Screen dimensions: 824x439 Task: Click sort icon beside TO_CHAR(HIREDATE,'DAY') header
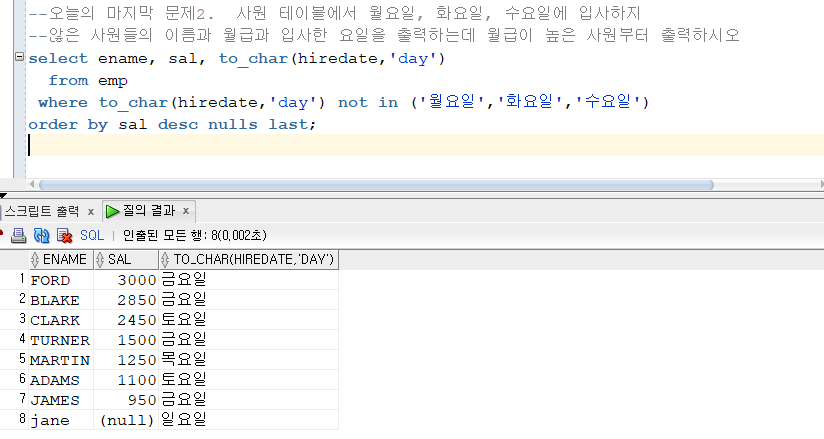coord(165,259)
